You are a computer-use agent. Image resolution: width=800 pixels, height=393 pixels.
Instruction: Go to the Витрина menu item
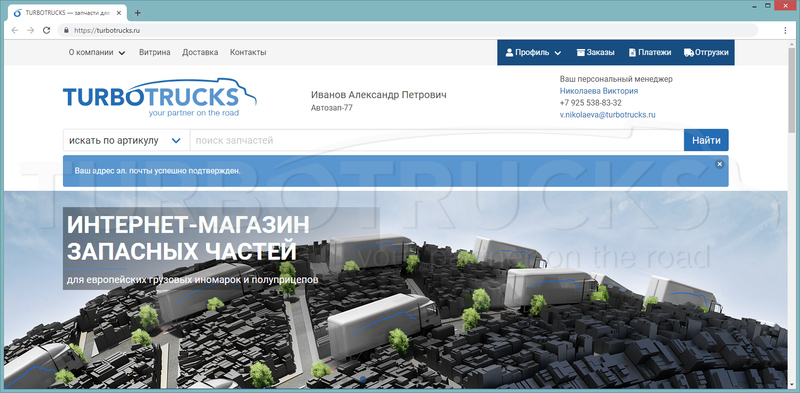pyautogui.click(x=155, y=53)
